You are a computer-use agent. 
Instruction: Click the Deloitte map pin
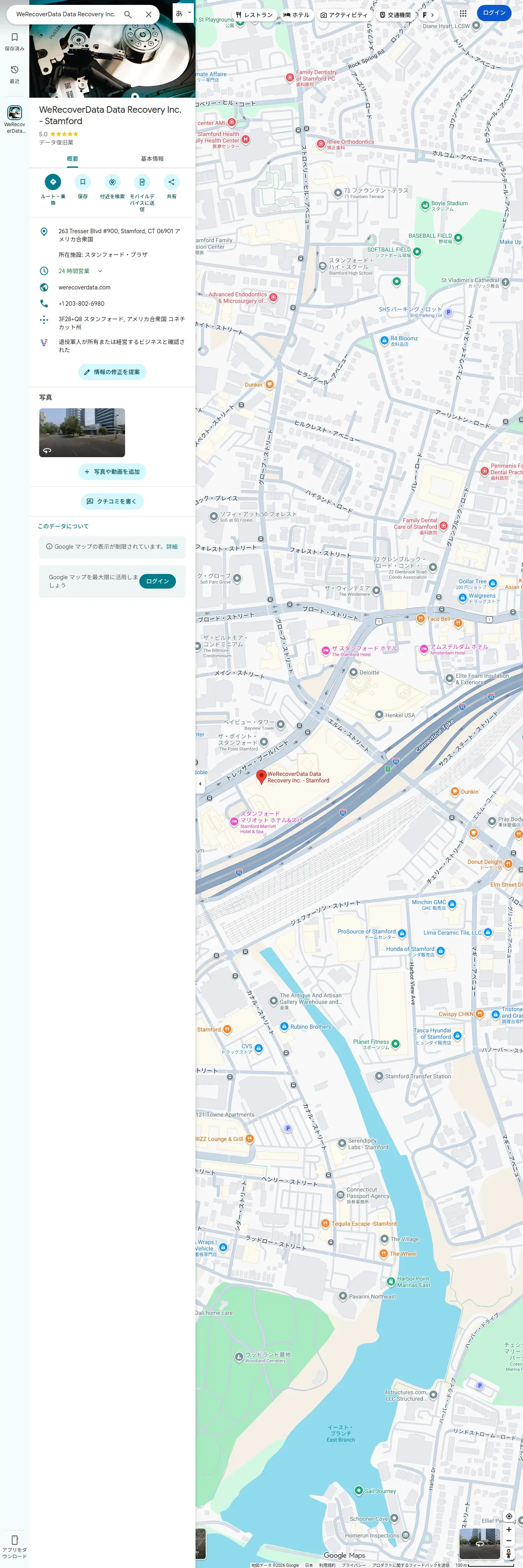[x=354, y=672]
